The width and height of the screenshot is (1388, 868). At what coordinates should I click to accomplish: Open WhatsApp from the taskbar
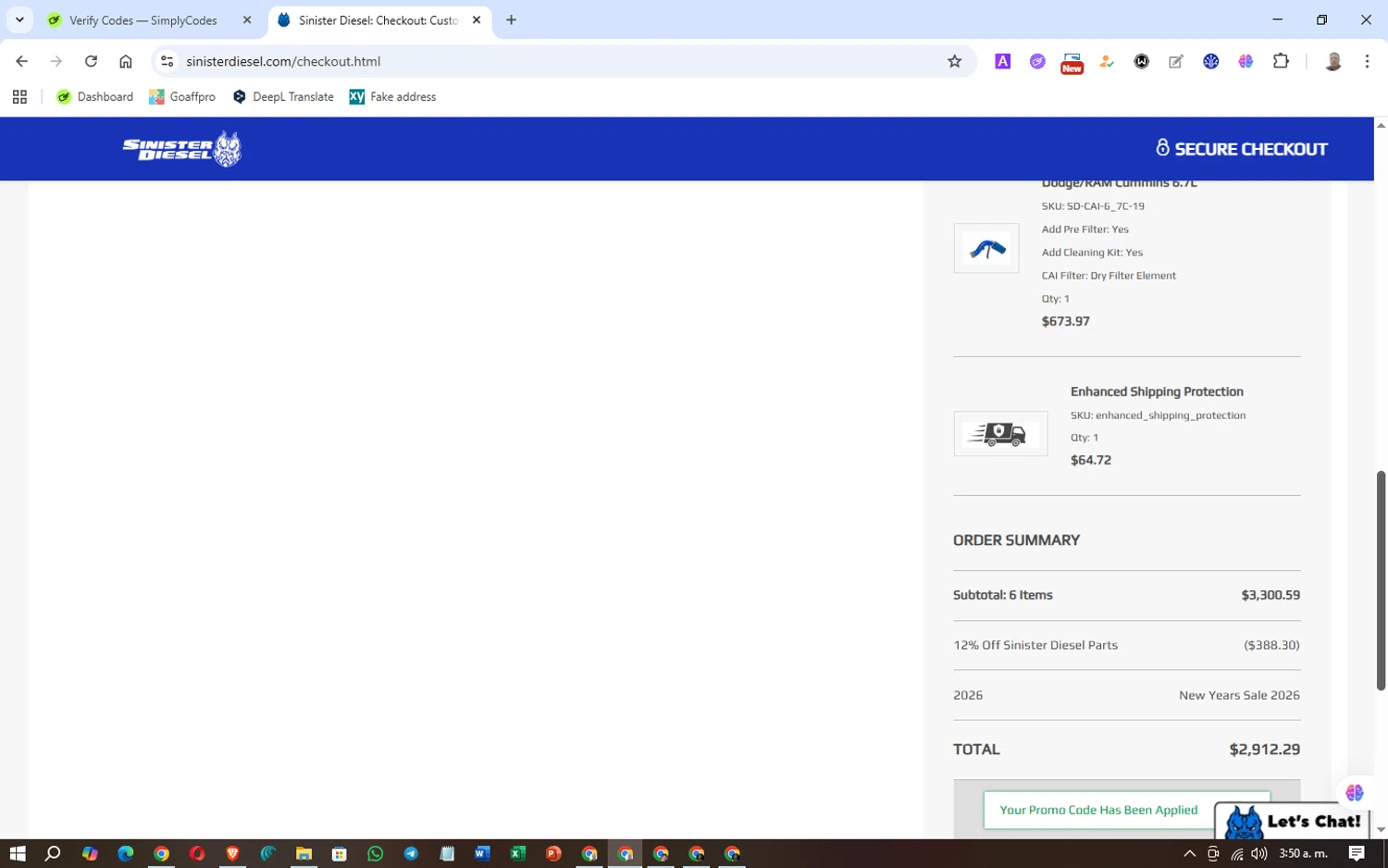pos(375,853)
